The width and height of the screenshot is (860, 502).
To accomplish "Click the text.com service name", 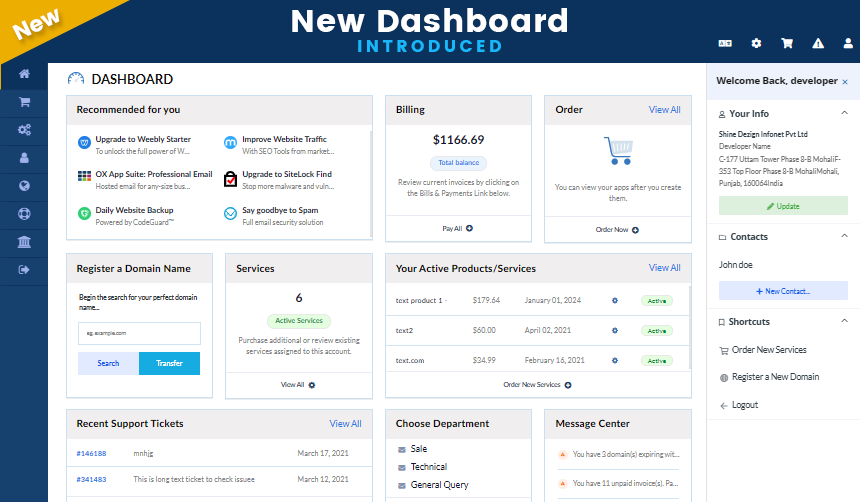I will (410, 360).
